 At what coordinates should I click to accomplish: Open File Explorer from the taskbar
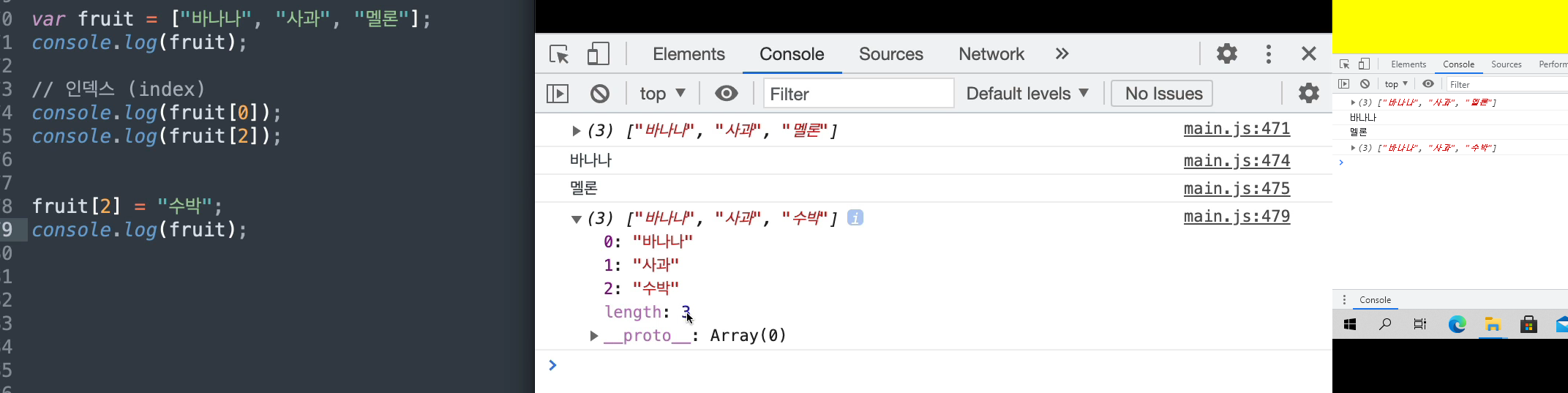1493,324
